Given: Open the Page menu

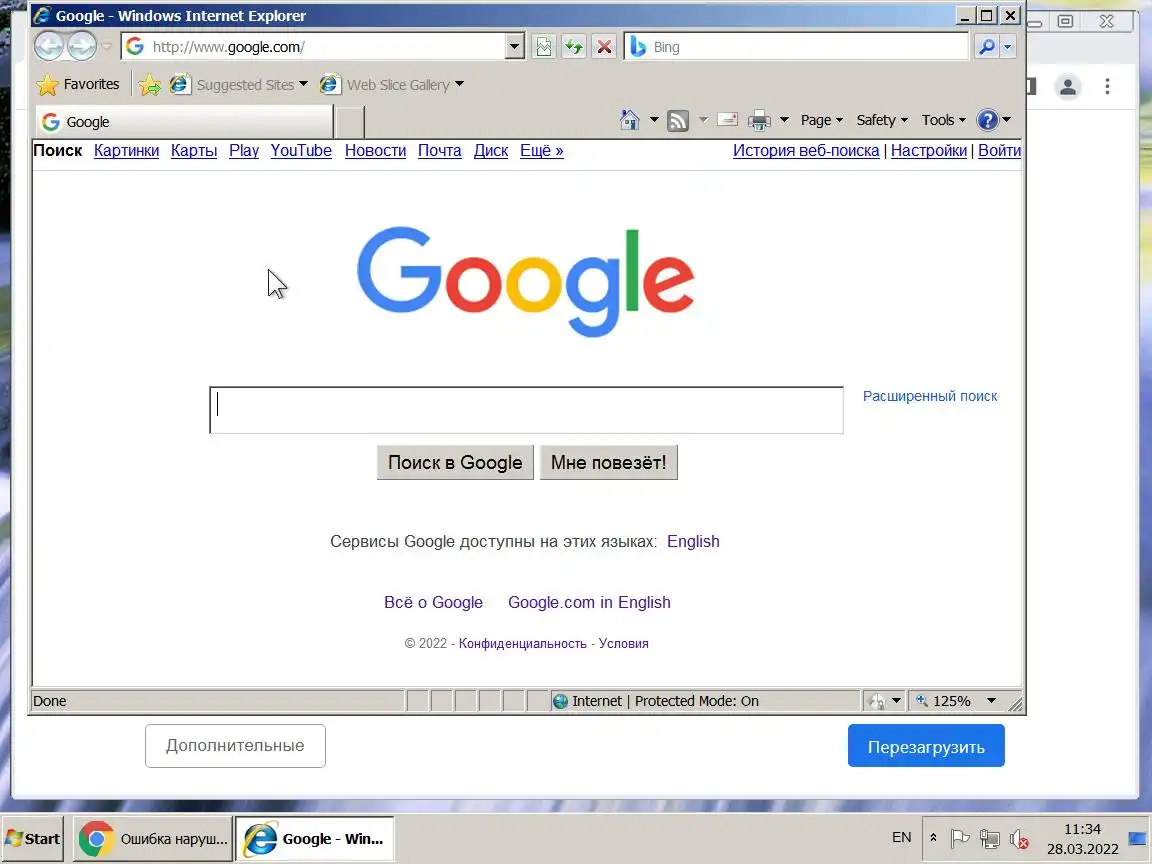Looking at the screenshot, I should coord(821,120).
